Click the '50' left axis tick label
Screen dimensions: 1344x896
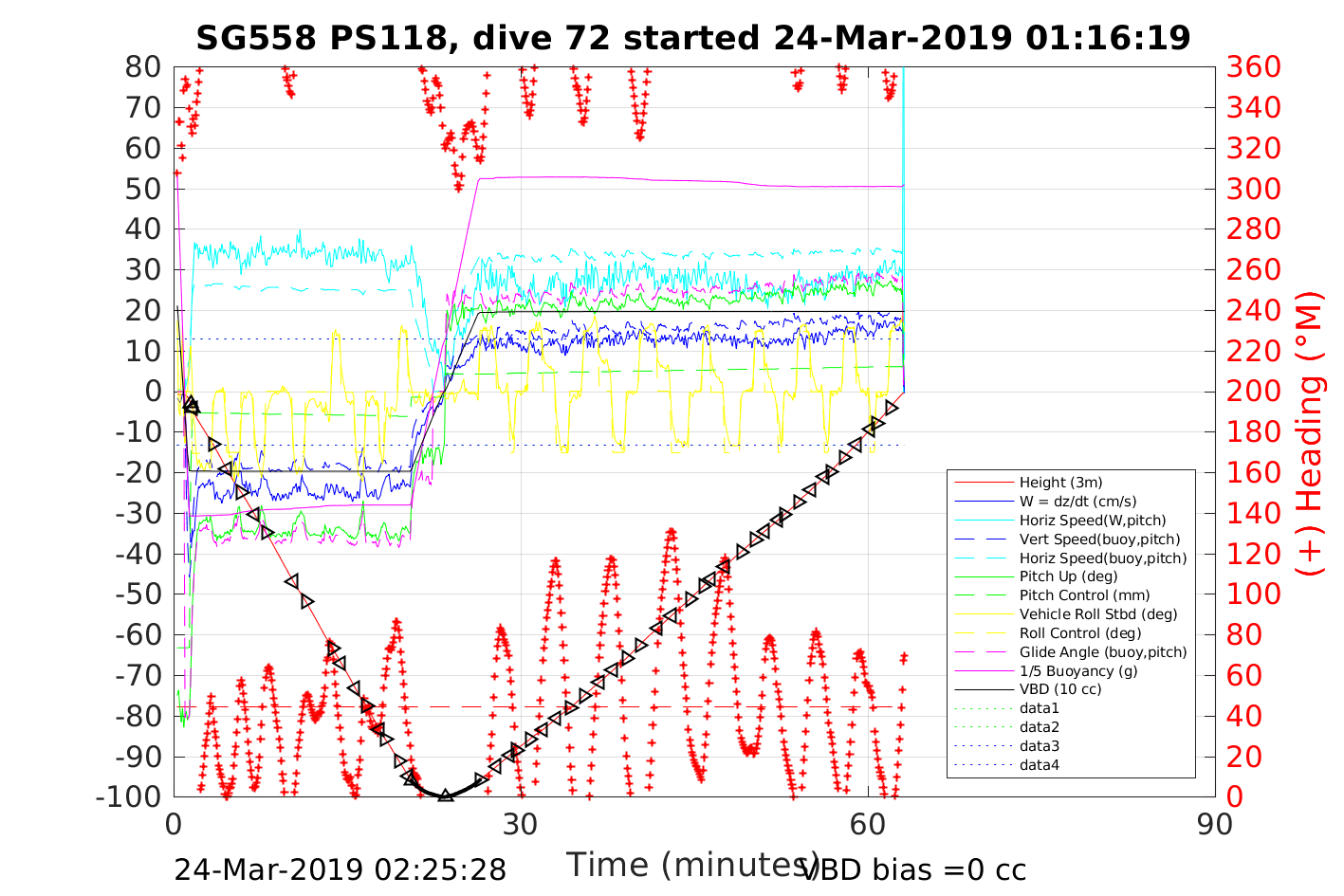pyautogui.click(x=144, y=189)
